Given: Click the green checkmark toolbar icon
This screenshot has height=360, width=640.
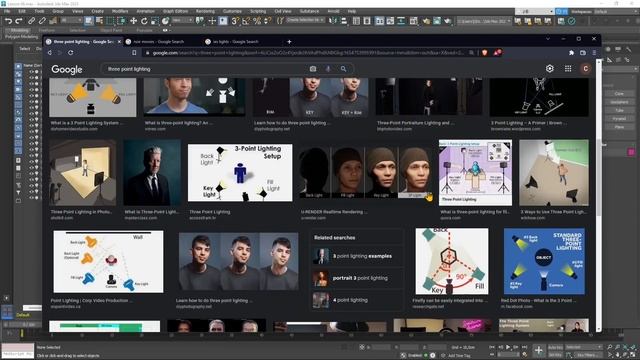Looking at the screenshot, I should [x=572, y=21].
